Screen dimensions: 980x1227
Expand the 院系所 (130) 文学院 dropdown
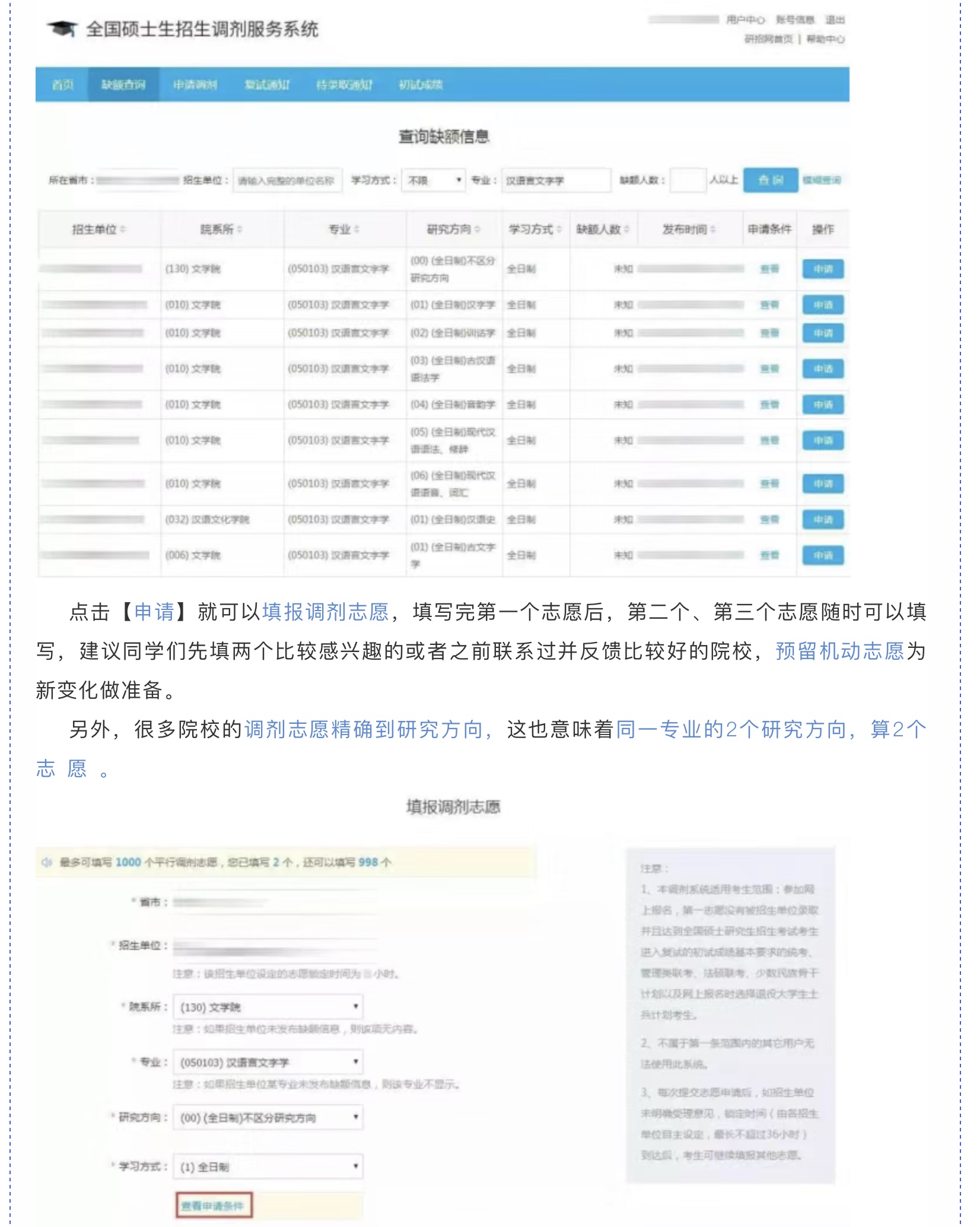point(268,1007)
